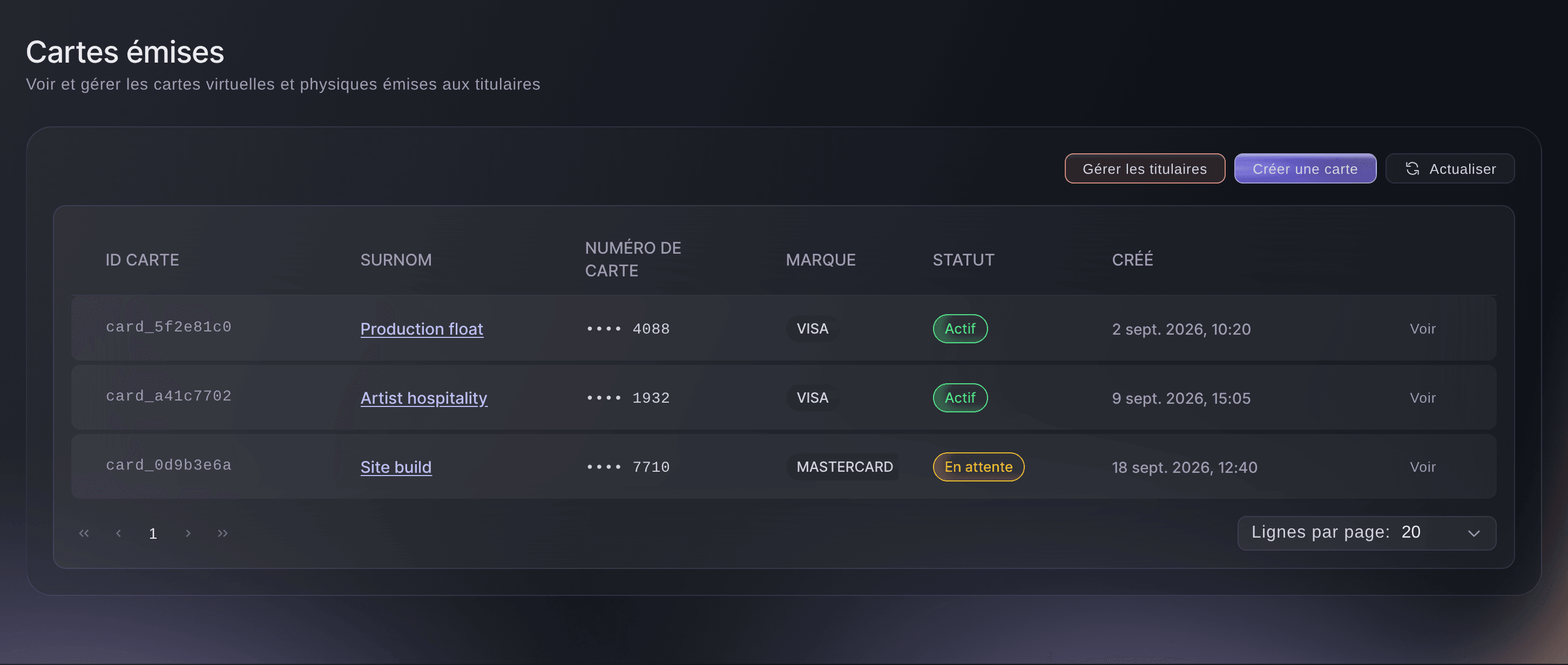Click card ID card_a41c7702
Viewport: 1568px width, 665px height.
pyautogui.click(x=168, y=396)
